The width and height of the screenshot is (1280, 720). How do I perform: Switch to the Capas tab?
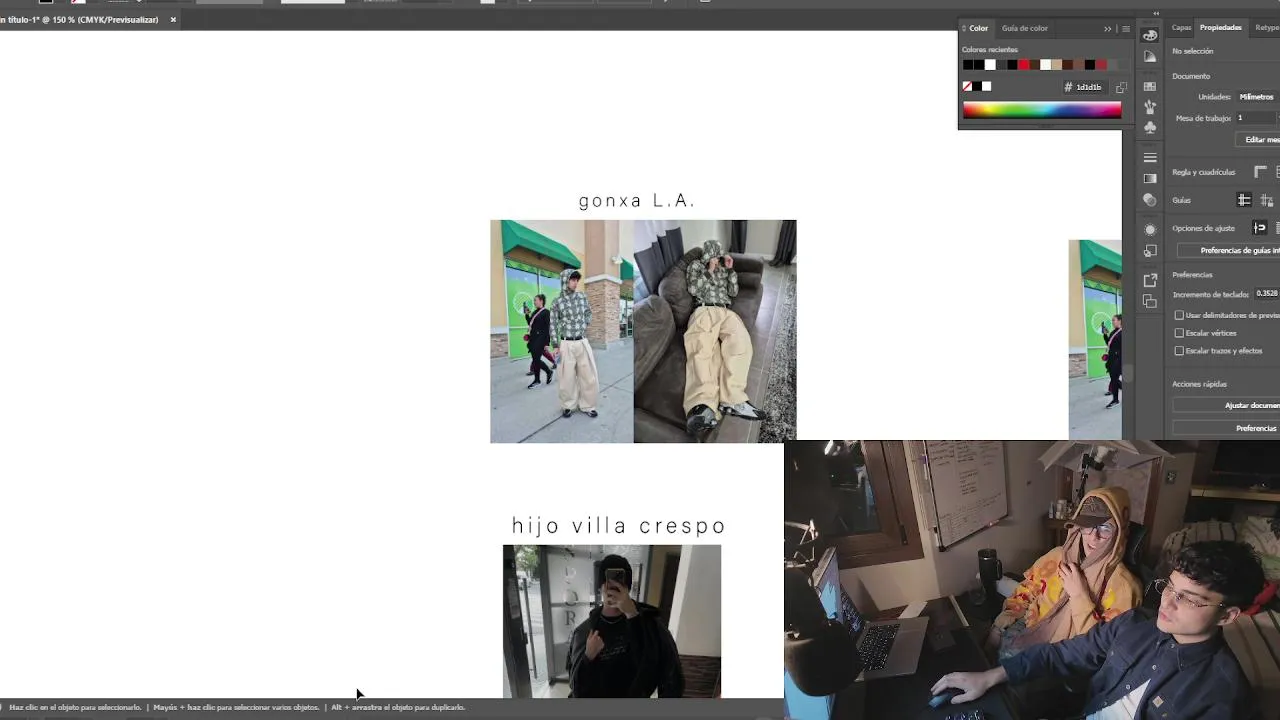1181,28
